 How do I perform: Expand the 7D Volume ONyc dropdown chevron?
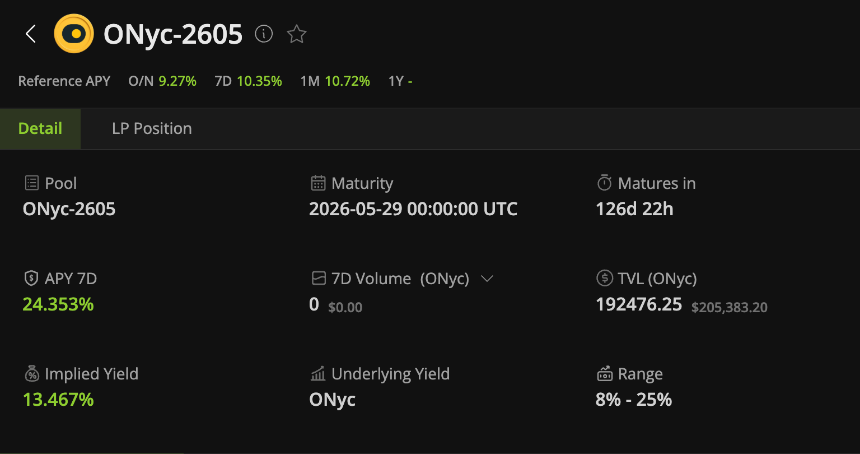488,278
